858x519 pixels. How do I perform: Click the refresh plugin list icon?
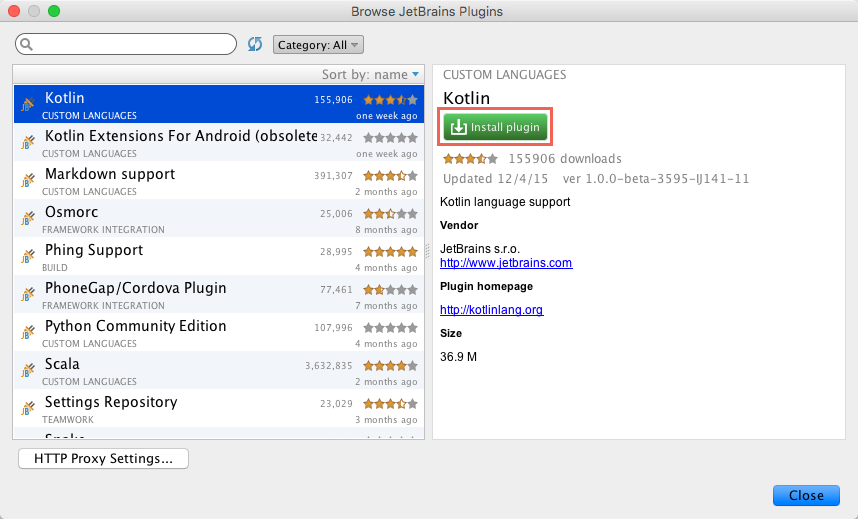click(255, 44)
